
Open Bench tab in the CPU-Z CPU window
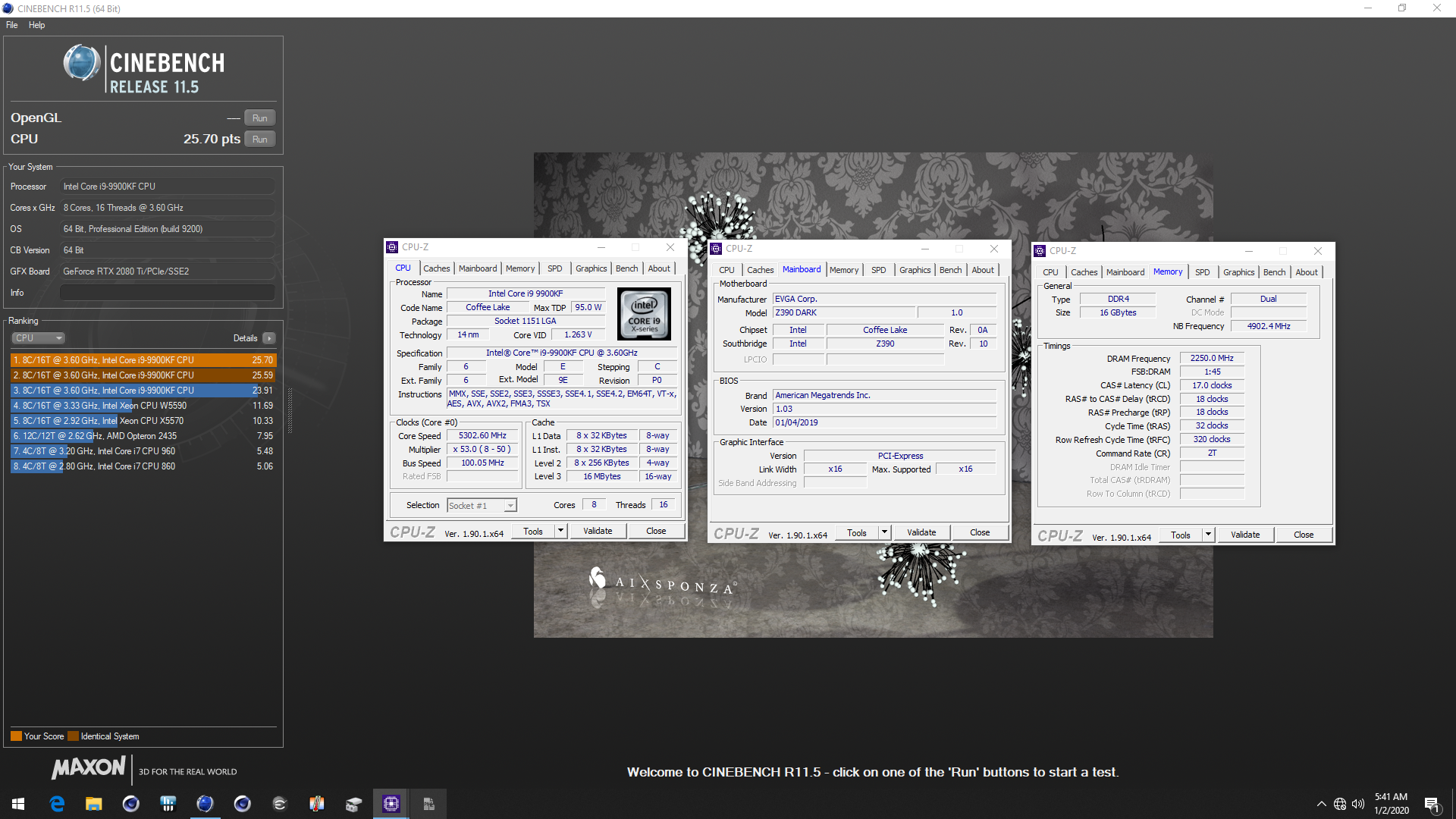click(627, 268)
